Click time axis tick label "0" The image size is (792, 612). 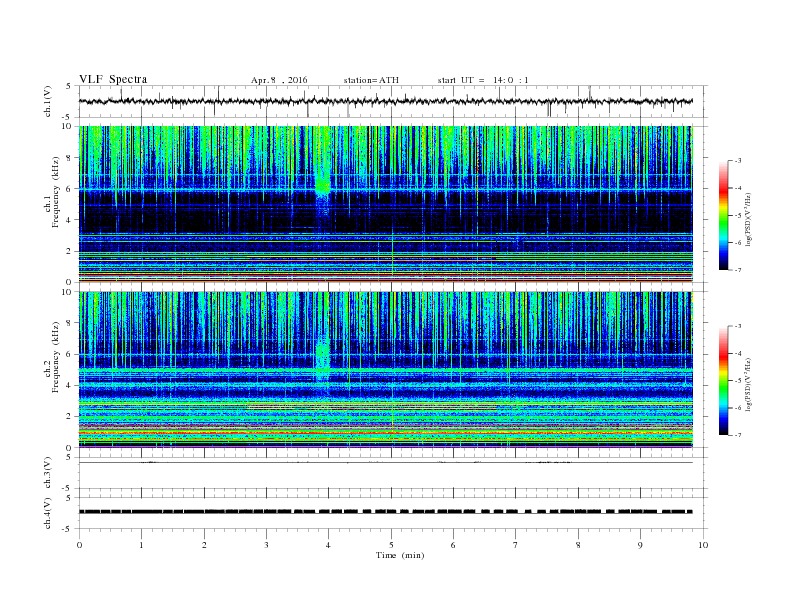click(x=79, y=545)
